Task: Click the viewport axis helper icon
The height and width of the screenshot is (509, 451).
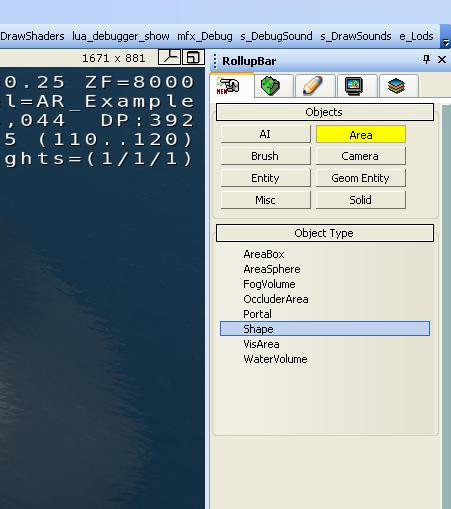Action: click(169, 57)
